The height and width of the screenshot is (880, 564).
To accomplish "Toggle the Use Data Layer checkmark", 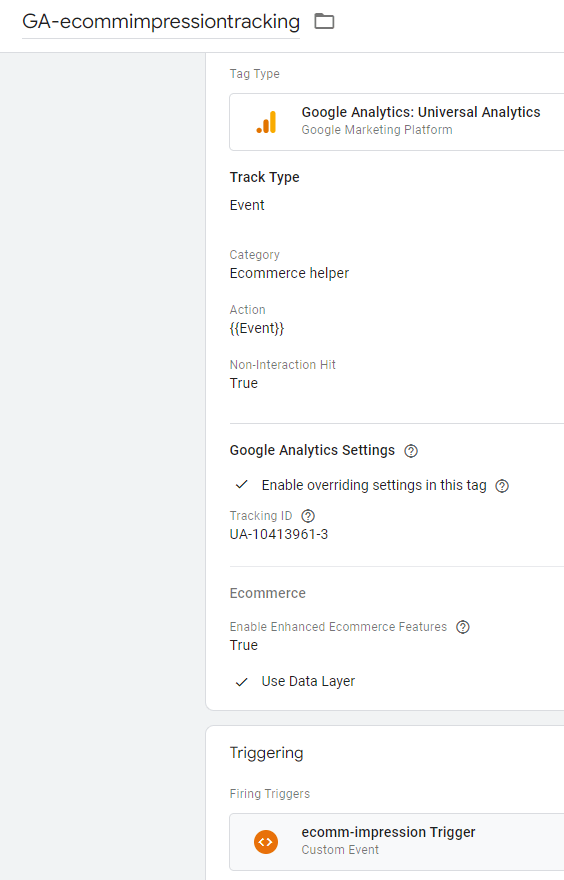I will click(242, 682).
